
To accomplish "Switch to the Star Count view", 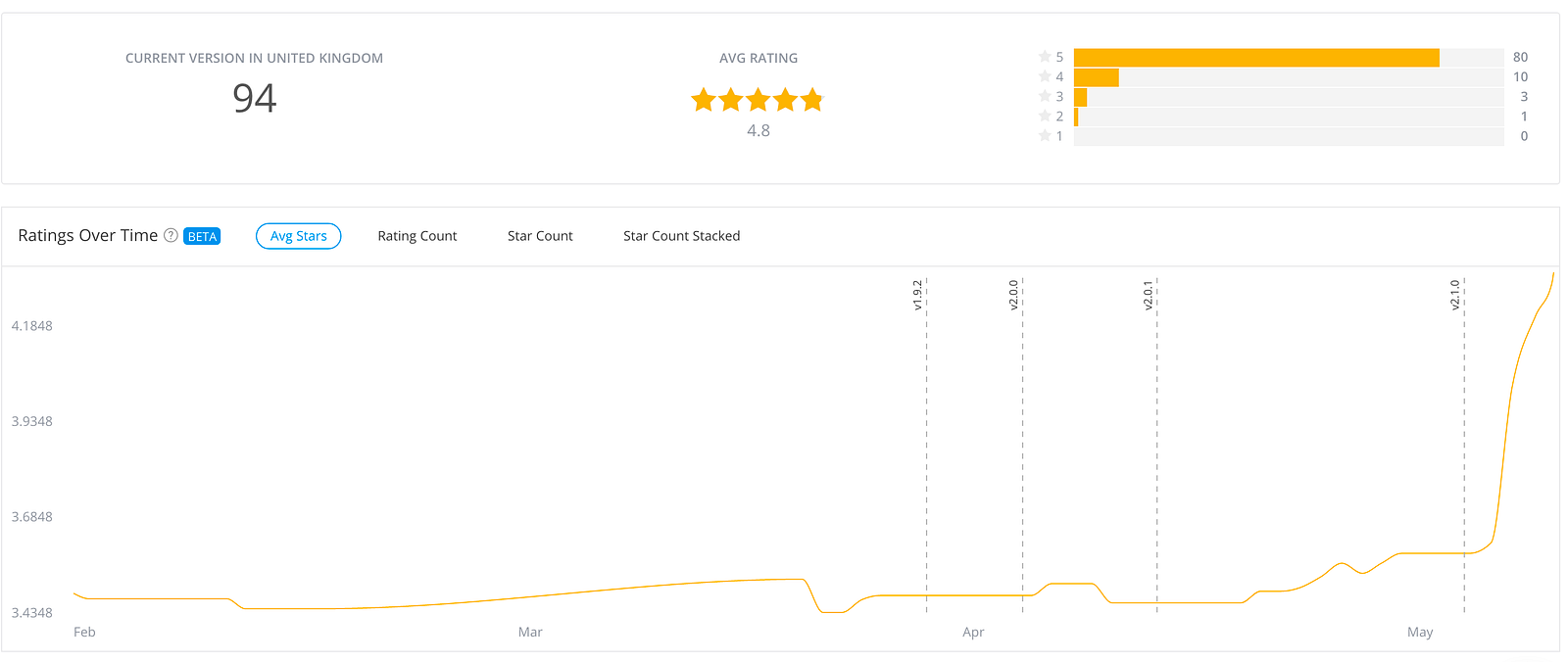I will (x=540, y=236).
